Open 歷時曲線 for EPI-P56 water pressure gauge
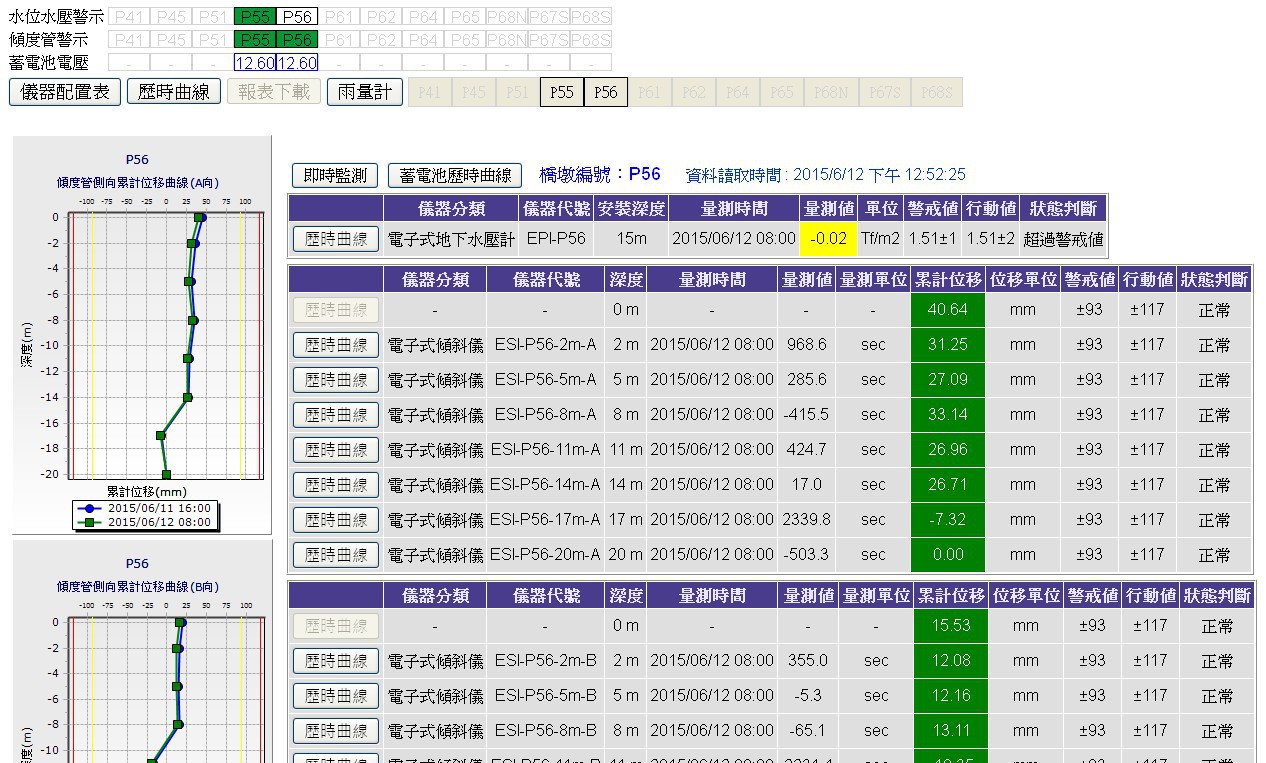This screenshot has width=1266, height=763. pyautogui.click(x=336, y=239)
